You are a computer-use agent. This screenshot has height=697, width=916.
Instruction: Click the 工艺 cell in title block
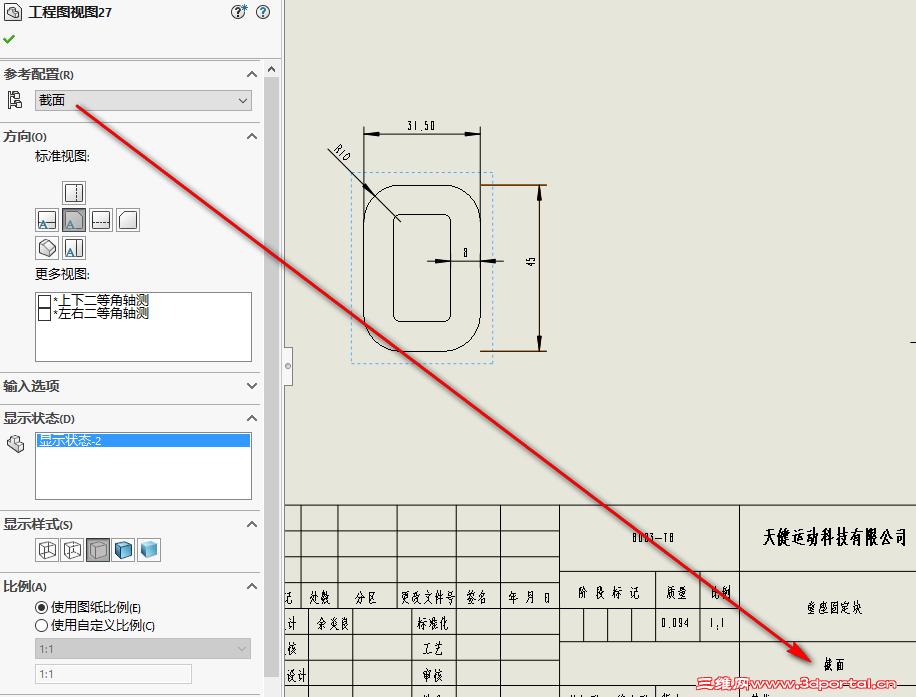click(432, 649)
